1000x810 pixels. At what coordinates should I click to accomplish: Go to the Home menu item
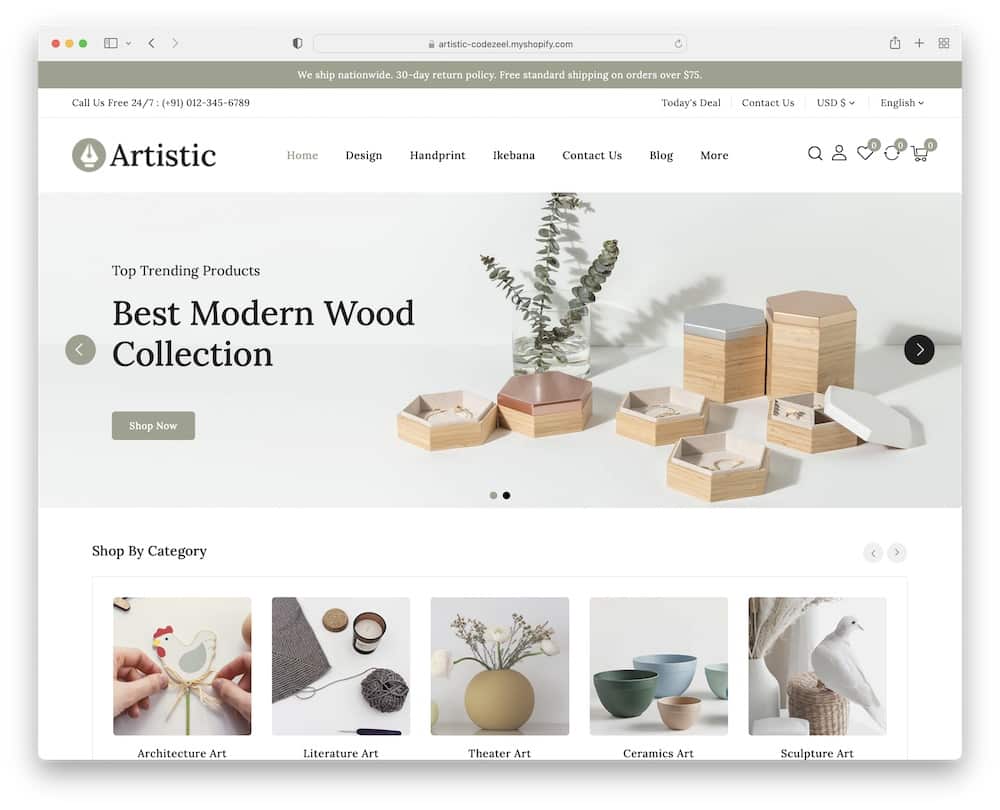click(302, 155)
